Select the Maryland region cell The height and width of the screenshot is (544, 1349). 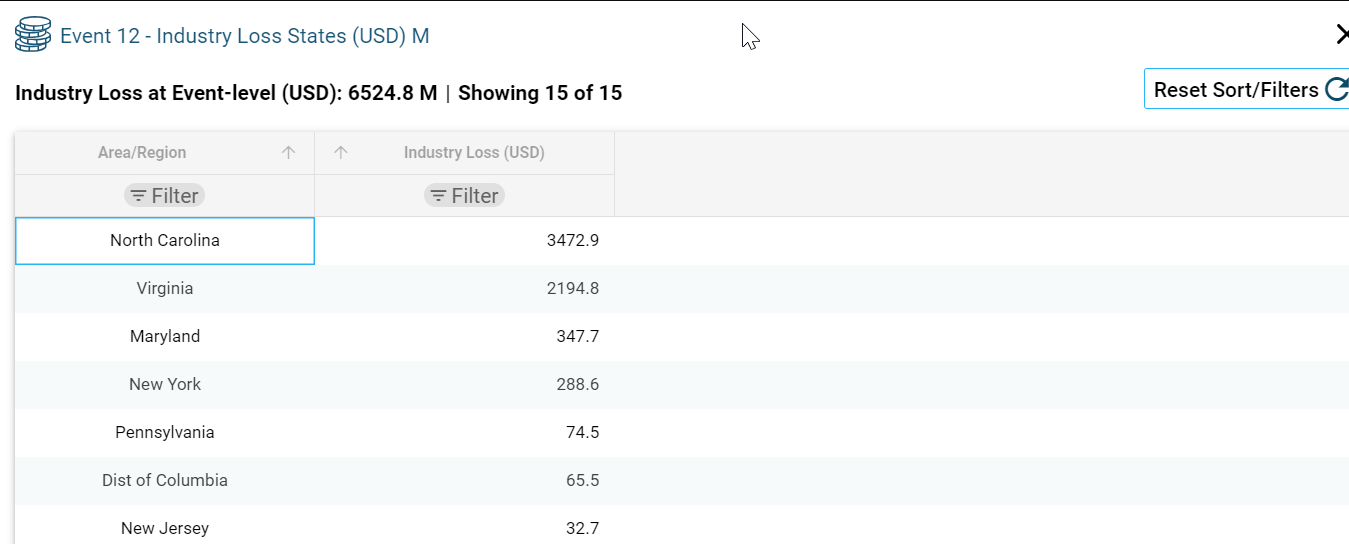click(165, 337)
